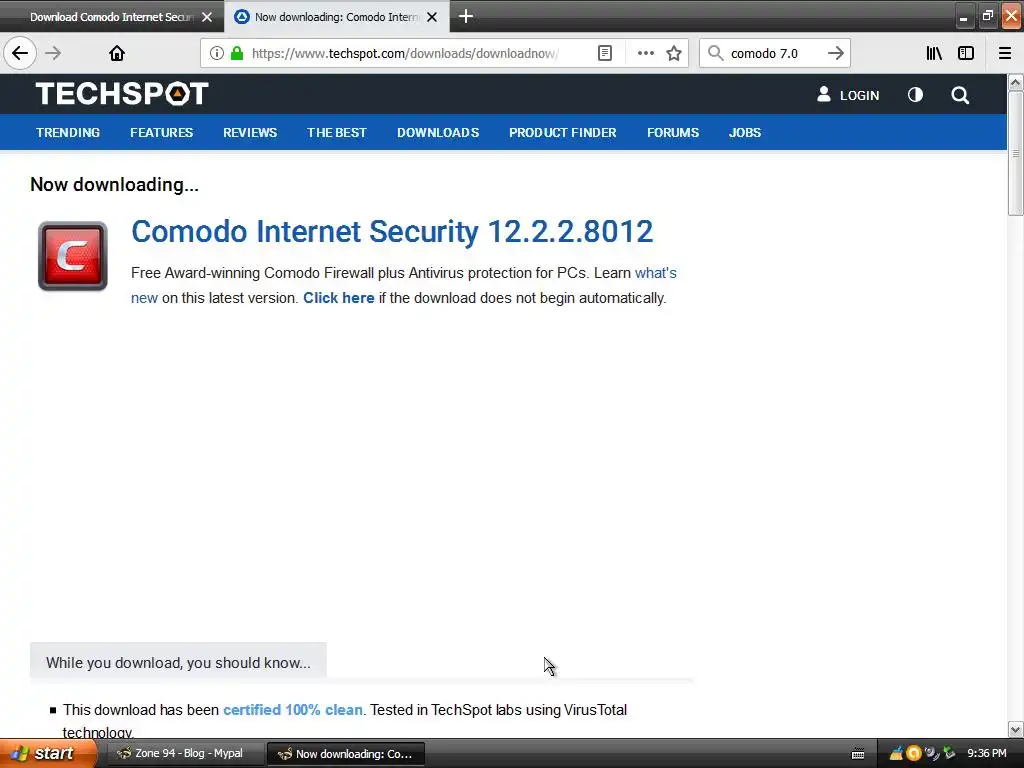The width and height of the screenshot is (1024, 768).
Task: Switch to Zone 94 - Blog - Mypal taskbar window
Action: [185, 754]
